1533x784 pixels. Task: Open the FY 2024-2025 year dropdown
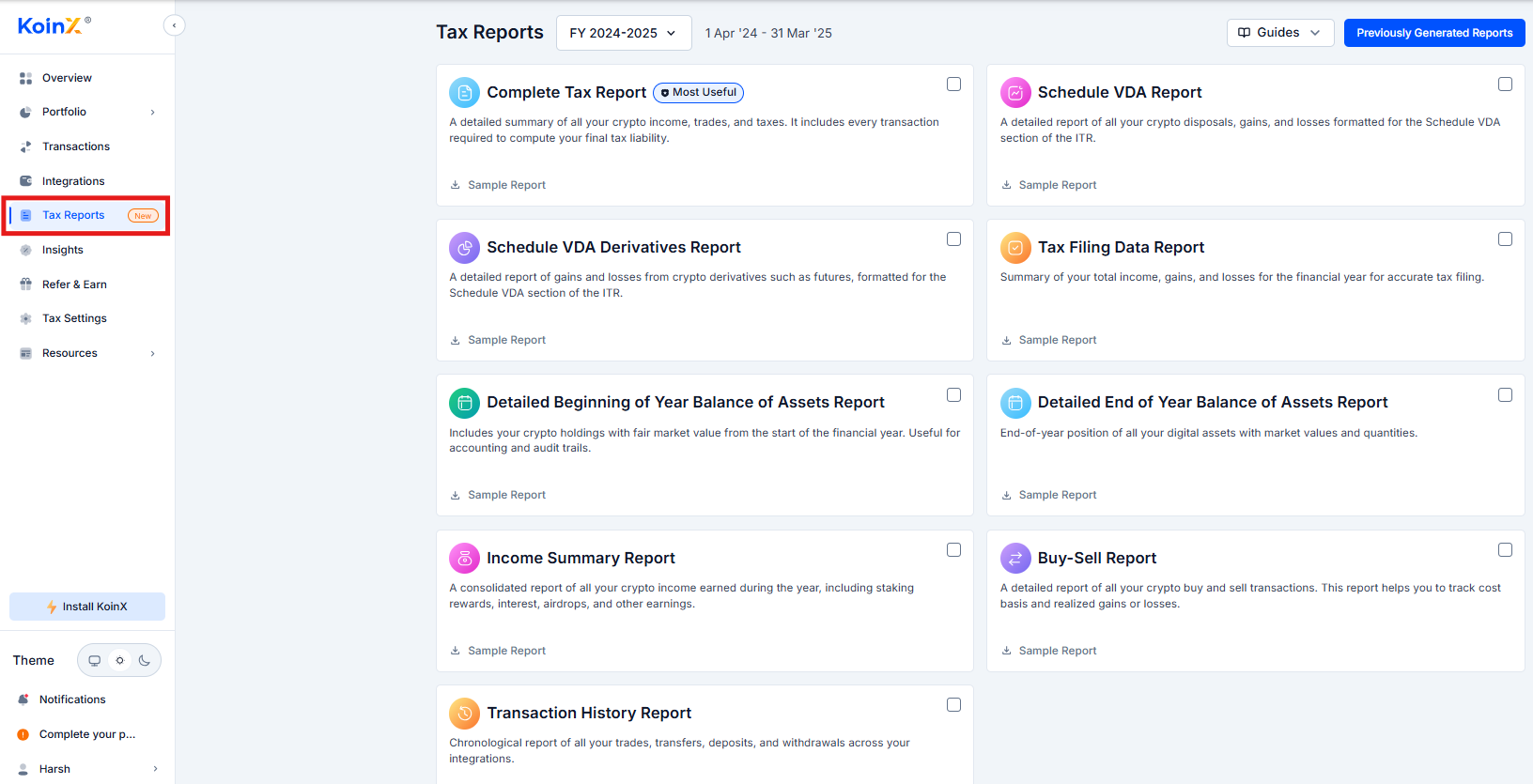pyautogui.click(x=624, y=33)
